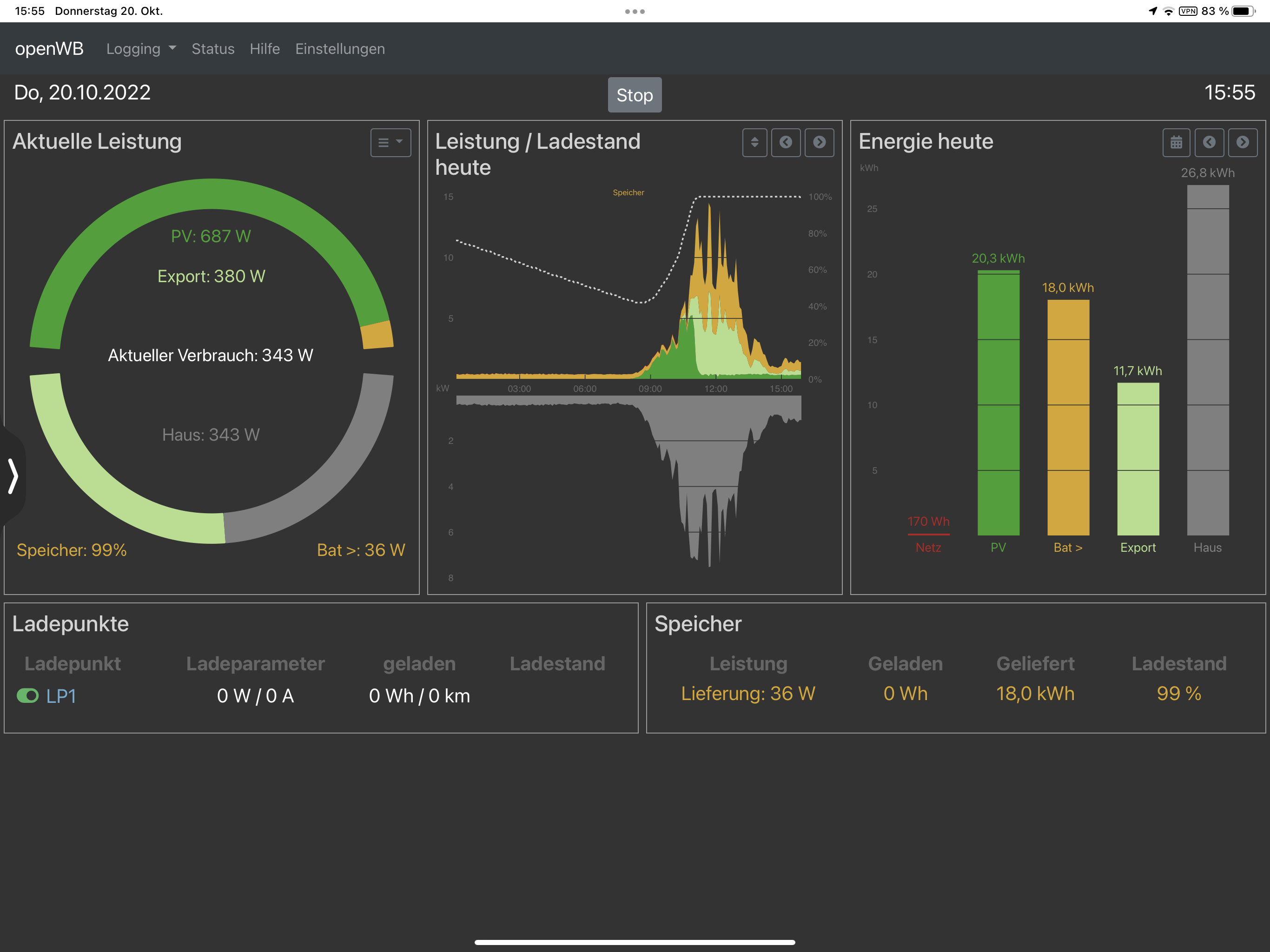Go to previous day in Energie heute
Viewport: 1270px width, 952px height.
click(1209, 142)
